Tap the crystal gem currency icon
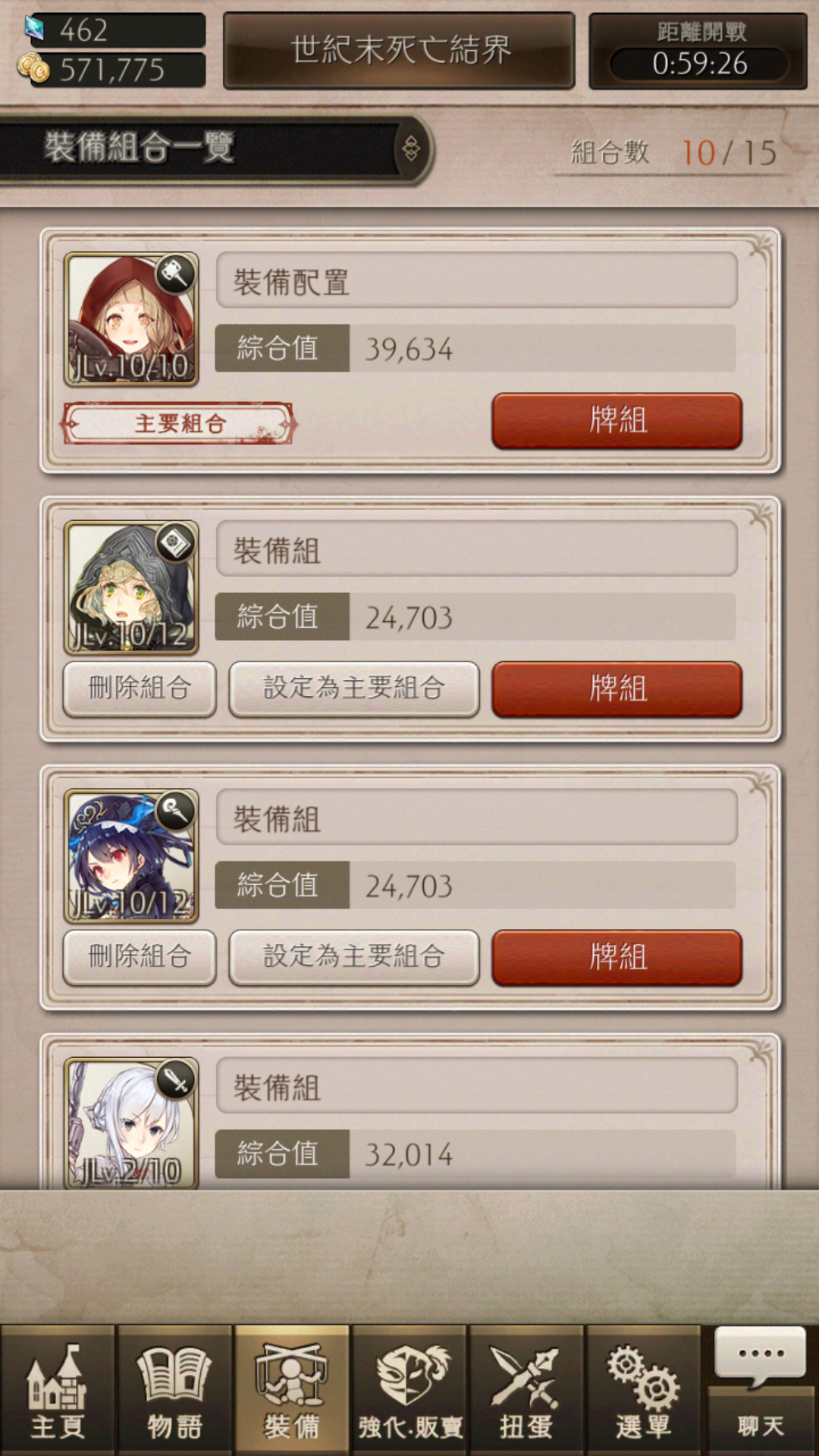This screenshot has width=819, height=1456. click(x=35, y=29)
